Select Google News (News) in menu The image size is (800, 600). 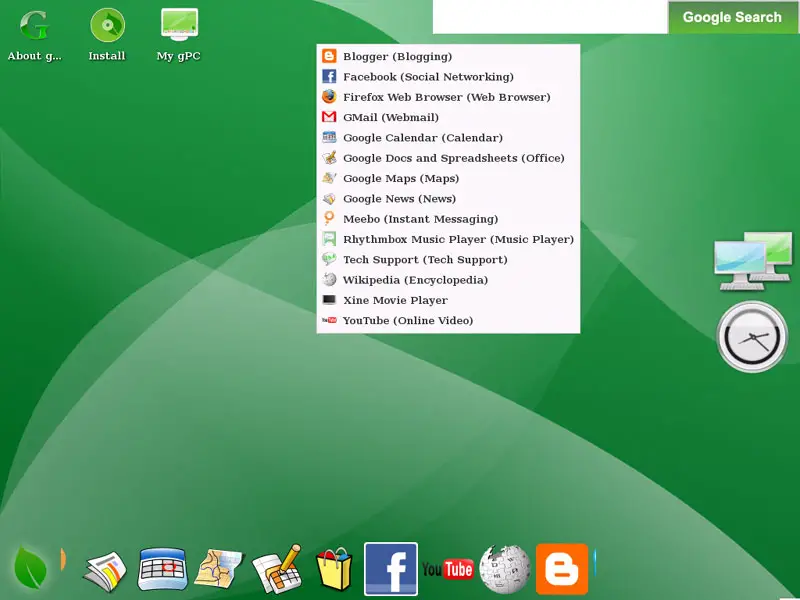pyautogui.click(x=448, y=198)
